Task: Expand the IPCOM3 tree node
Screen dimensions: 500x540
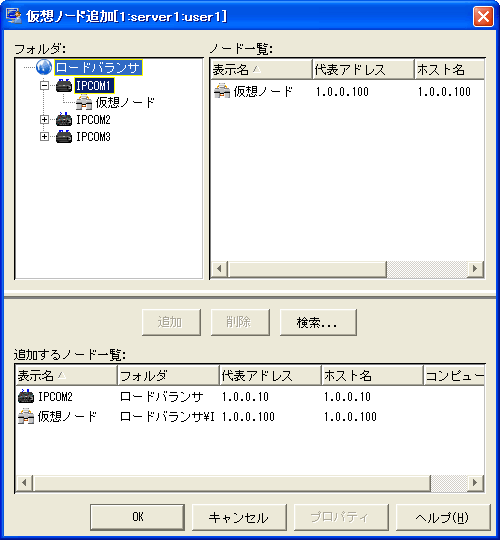Action: 44,136
